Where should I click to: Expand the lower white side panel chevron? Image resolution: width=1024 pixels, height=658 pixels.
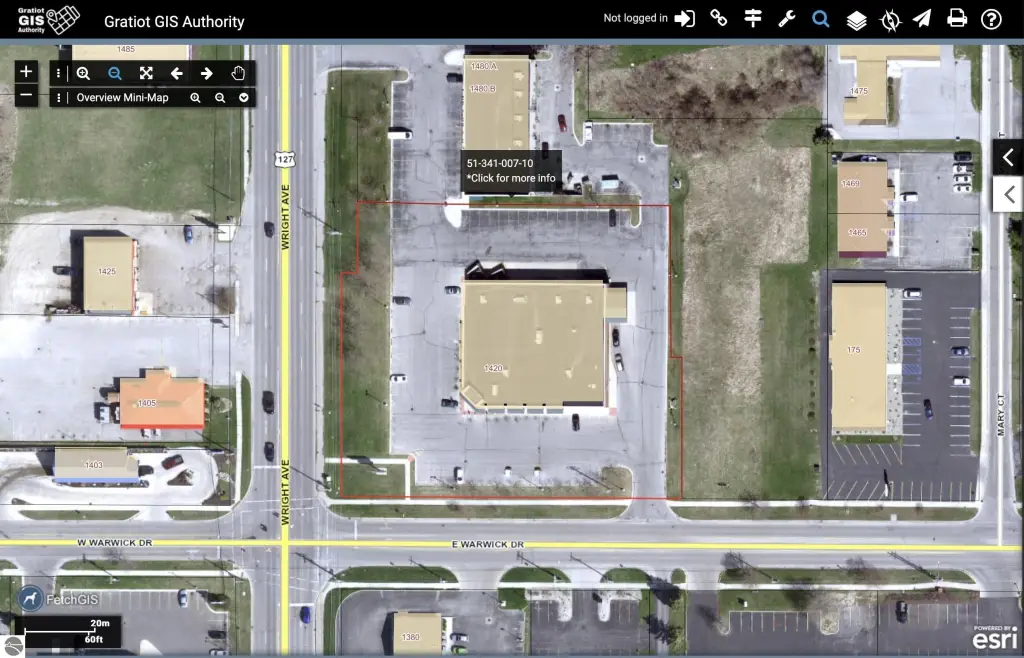pos(1008,194)
